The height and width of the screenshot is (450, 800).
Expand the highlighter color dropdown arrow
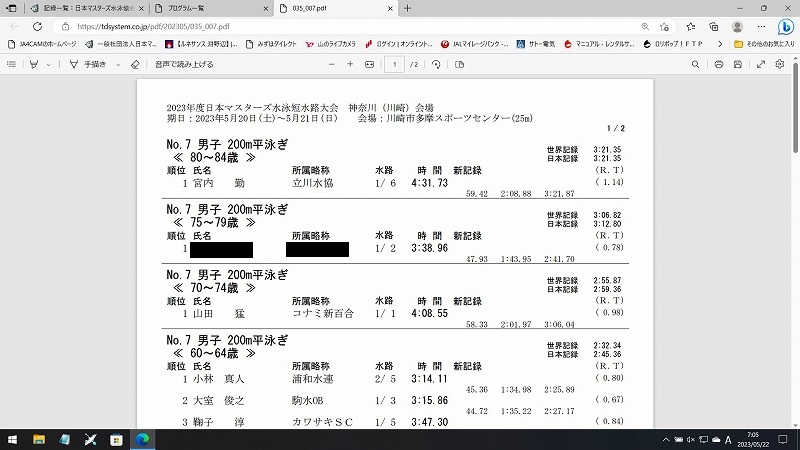49,64
